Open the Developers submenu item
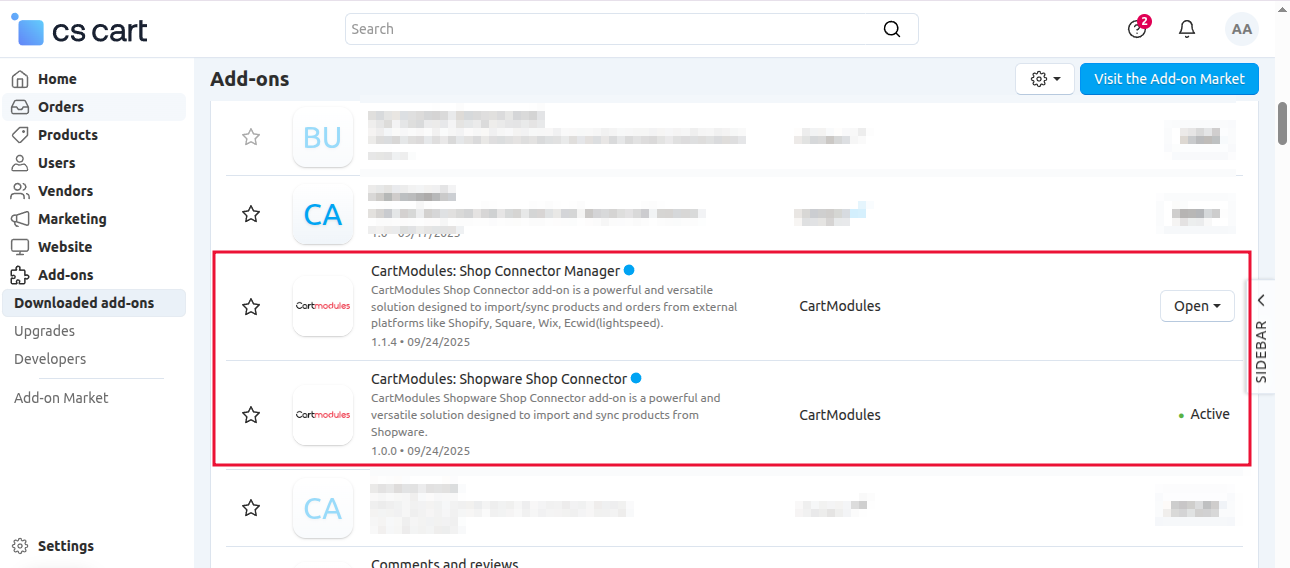1290x568 pixels. pos(50,359)
